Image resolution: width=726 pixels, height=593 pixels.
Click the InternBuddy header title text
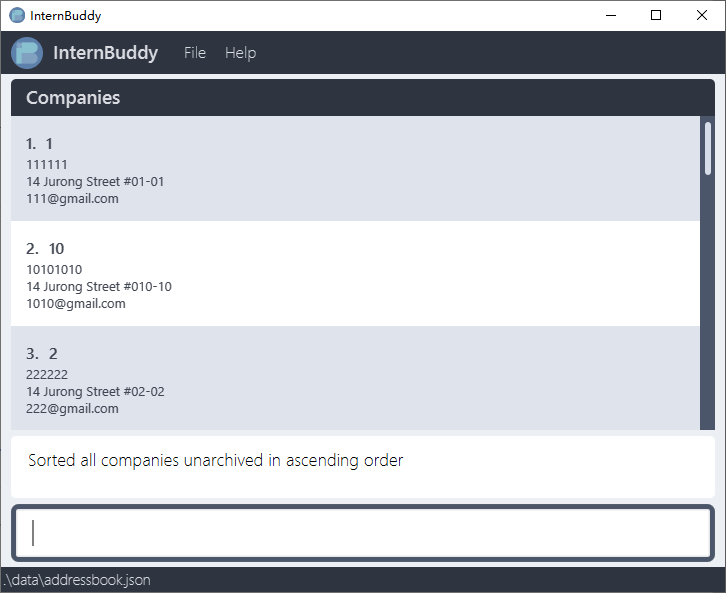pos(106,53)
